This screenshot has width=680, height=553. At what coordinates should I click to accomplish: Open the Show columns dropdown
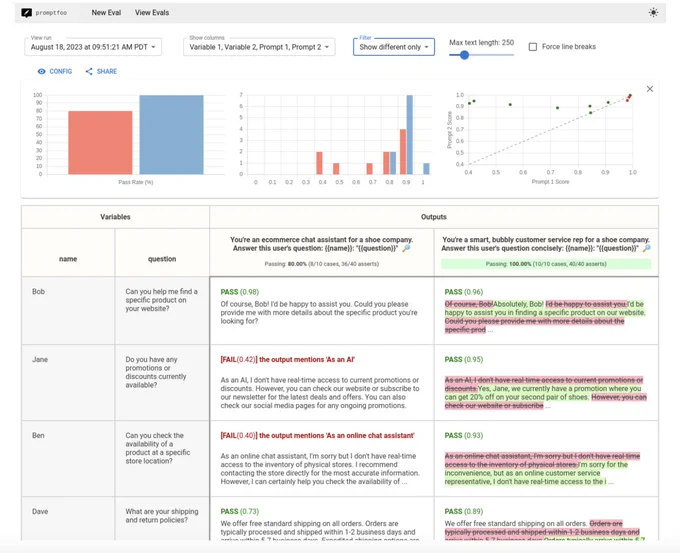(259, 47)
